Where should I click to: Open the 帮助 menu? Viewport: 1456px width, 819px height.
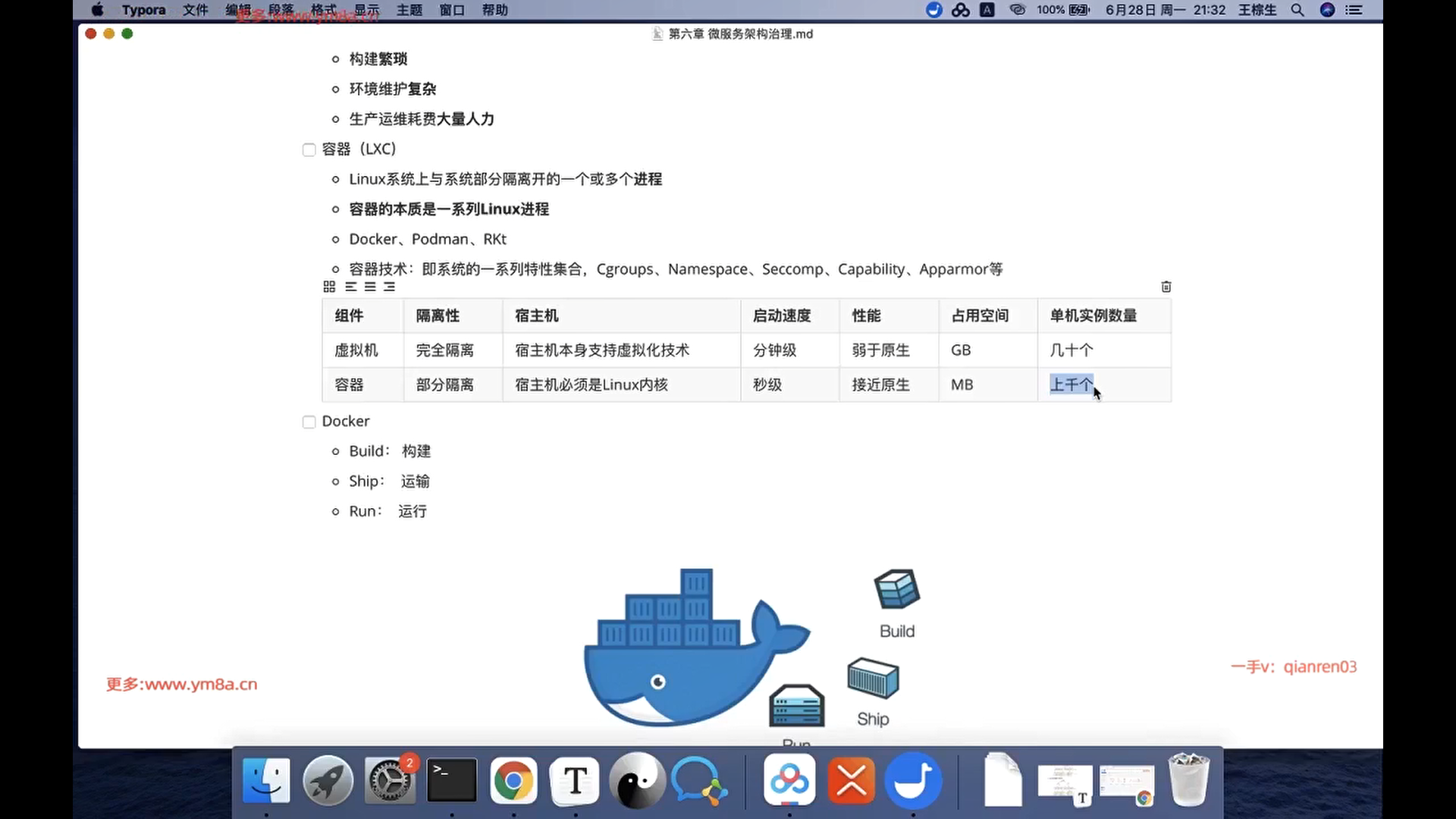click(x=494, y=10)
